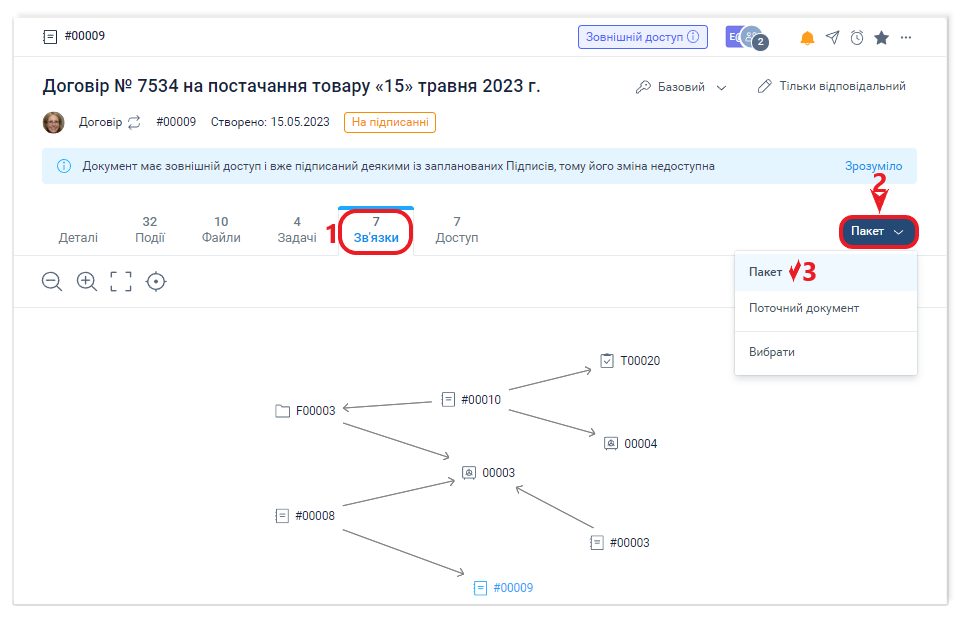Open notifications via the bell icon
Viewport: 965px width, 620px height.
(x=807, y=38)
